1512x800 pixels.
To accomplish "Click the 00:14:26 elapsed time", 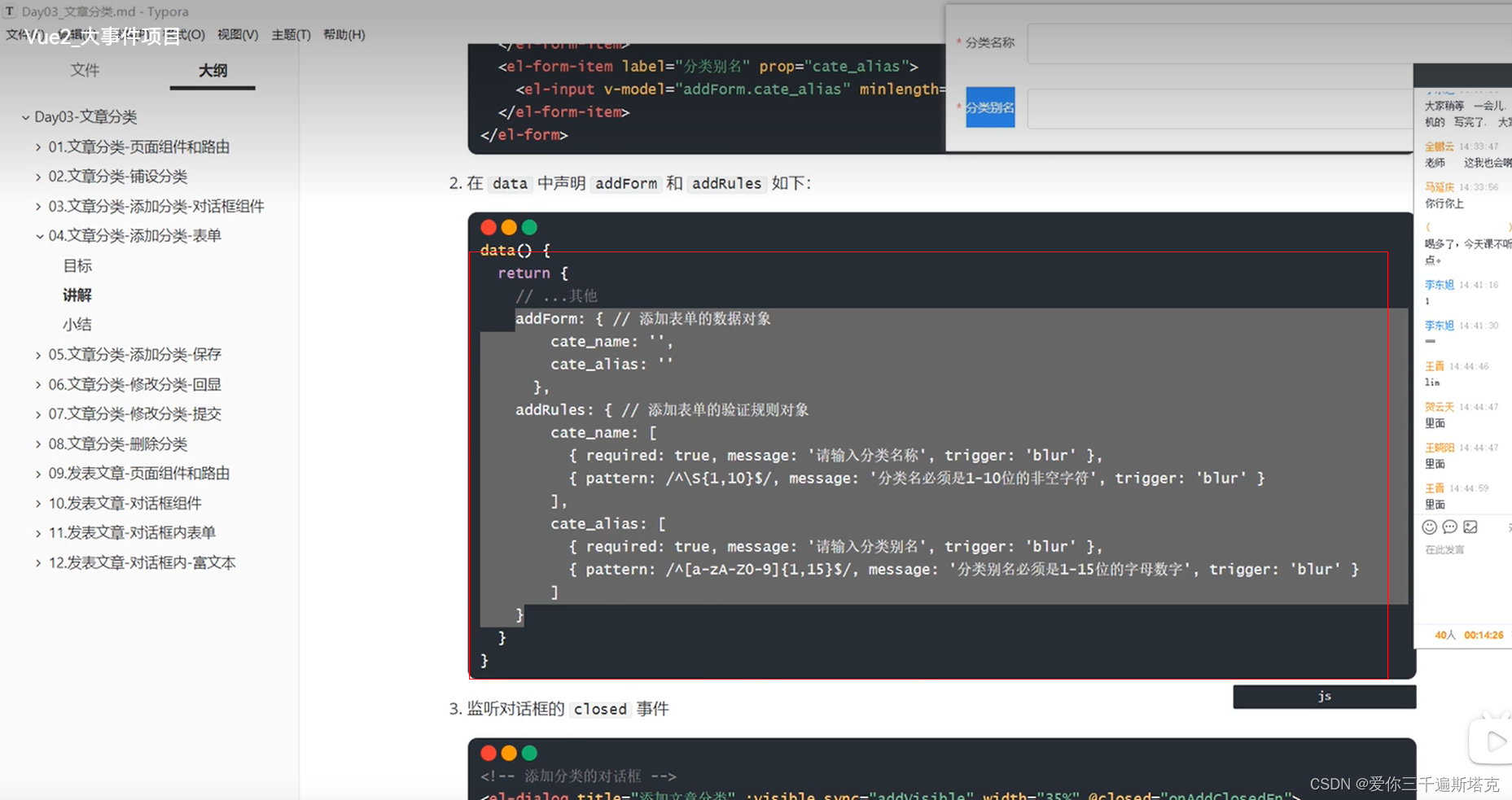I will tap(1484, 635).
